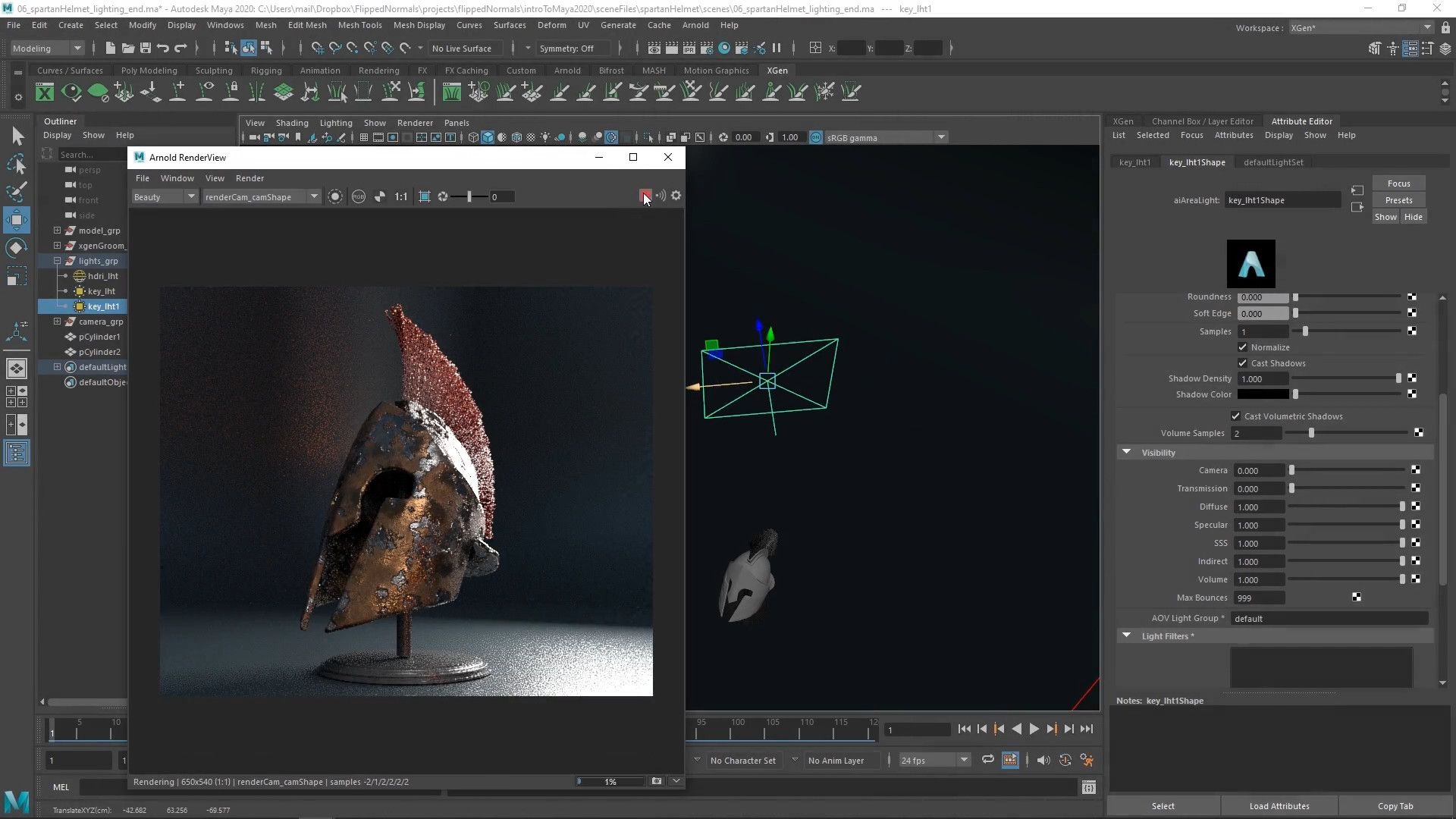Click the Presets button
Viewport: 1456px width, 819px height.
click(x=1398, y=200)
